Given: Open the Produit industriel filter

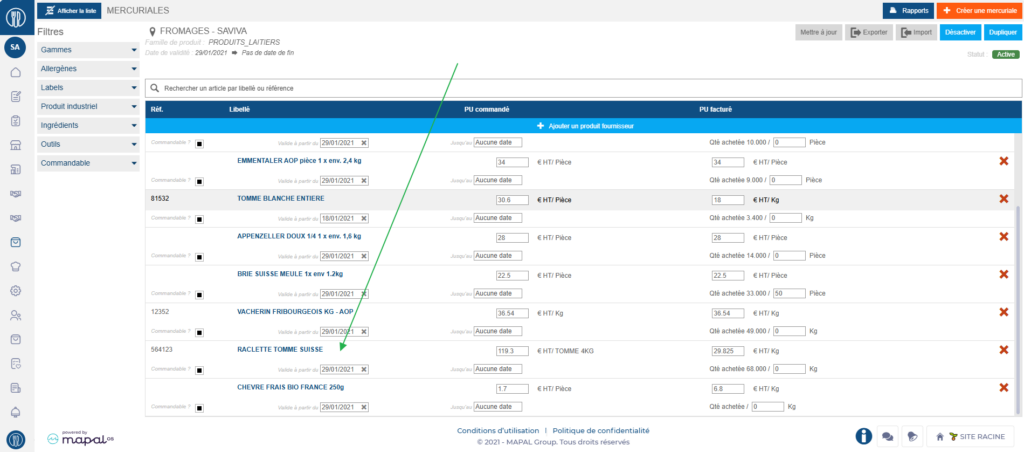Looking at the screenshot, I should coord(88,106).
